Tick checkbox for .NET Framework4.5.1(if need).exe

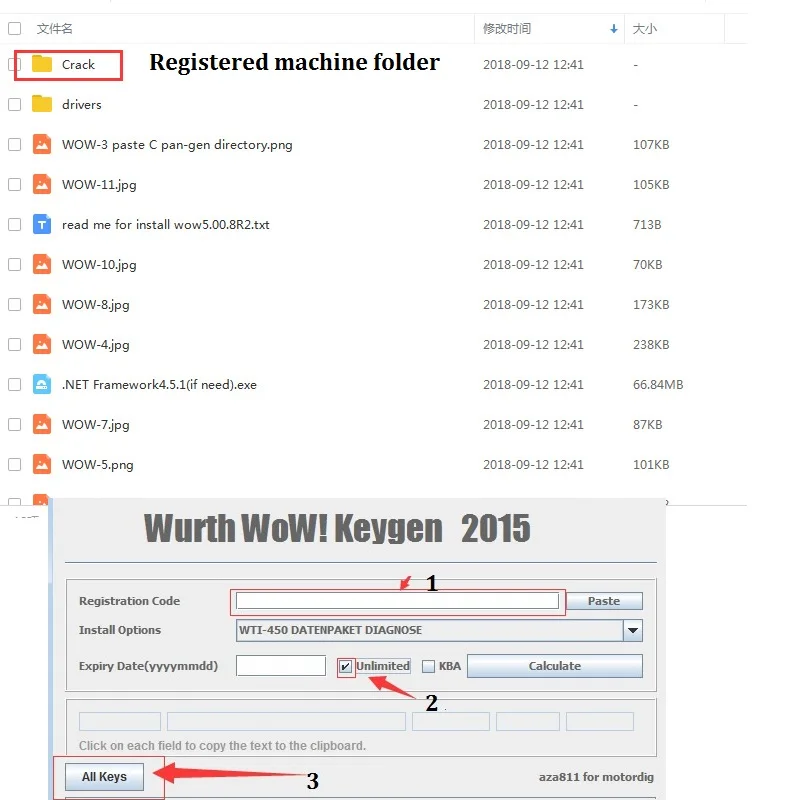15,384
